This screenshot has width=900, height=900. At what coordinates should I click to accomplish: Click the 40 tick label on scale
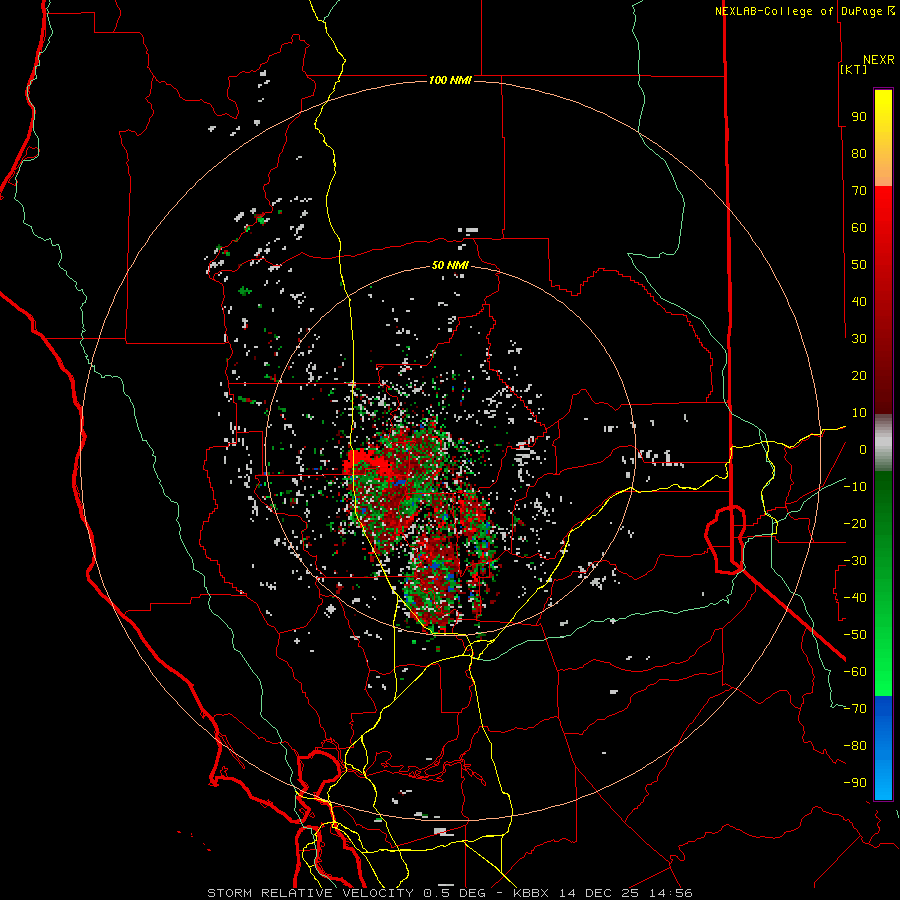859,301
